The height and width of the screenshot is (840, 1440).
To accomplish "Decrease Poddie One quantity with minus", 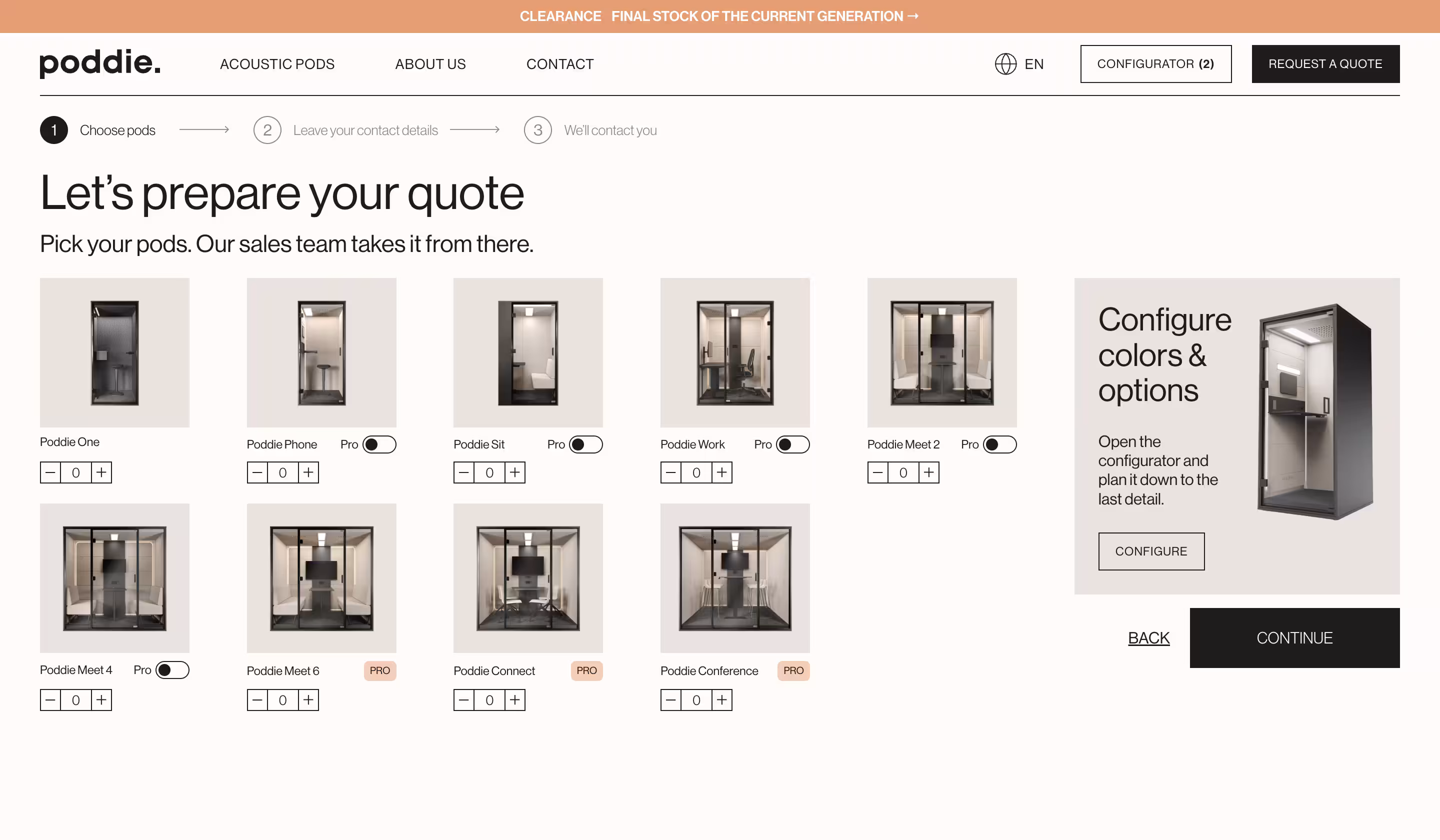I will (50, 472).
